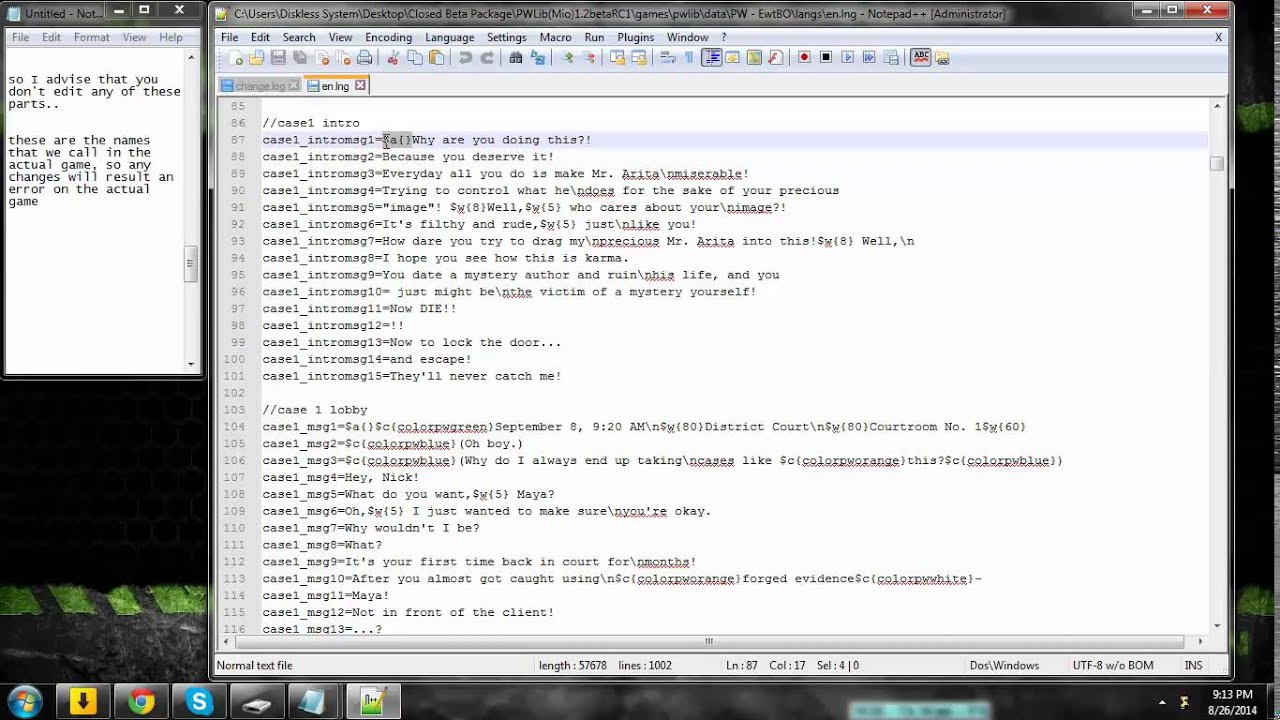Open the Language menu

coord(449,37)
